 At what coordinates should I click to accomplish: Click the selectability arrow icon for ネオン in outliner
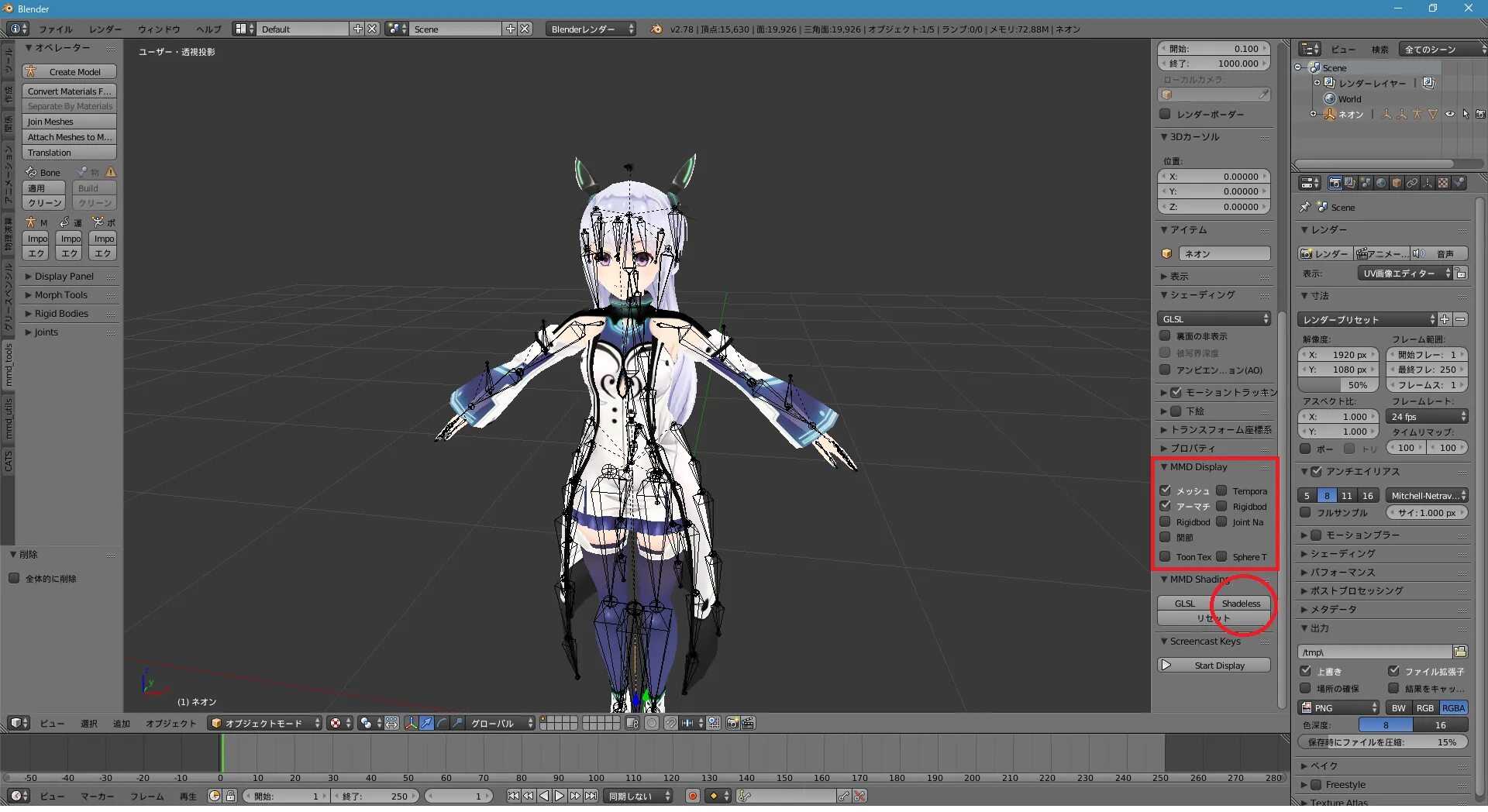pos(1465,115)
